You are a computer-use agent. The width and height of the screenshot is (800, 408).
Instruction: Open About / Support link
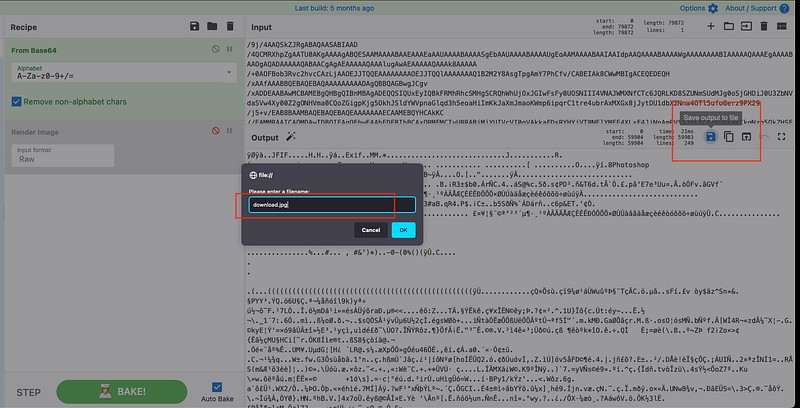(757, 8)
